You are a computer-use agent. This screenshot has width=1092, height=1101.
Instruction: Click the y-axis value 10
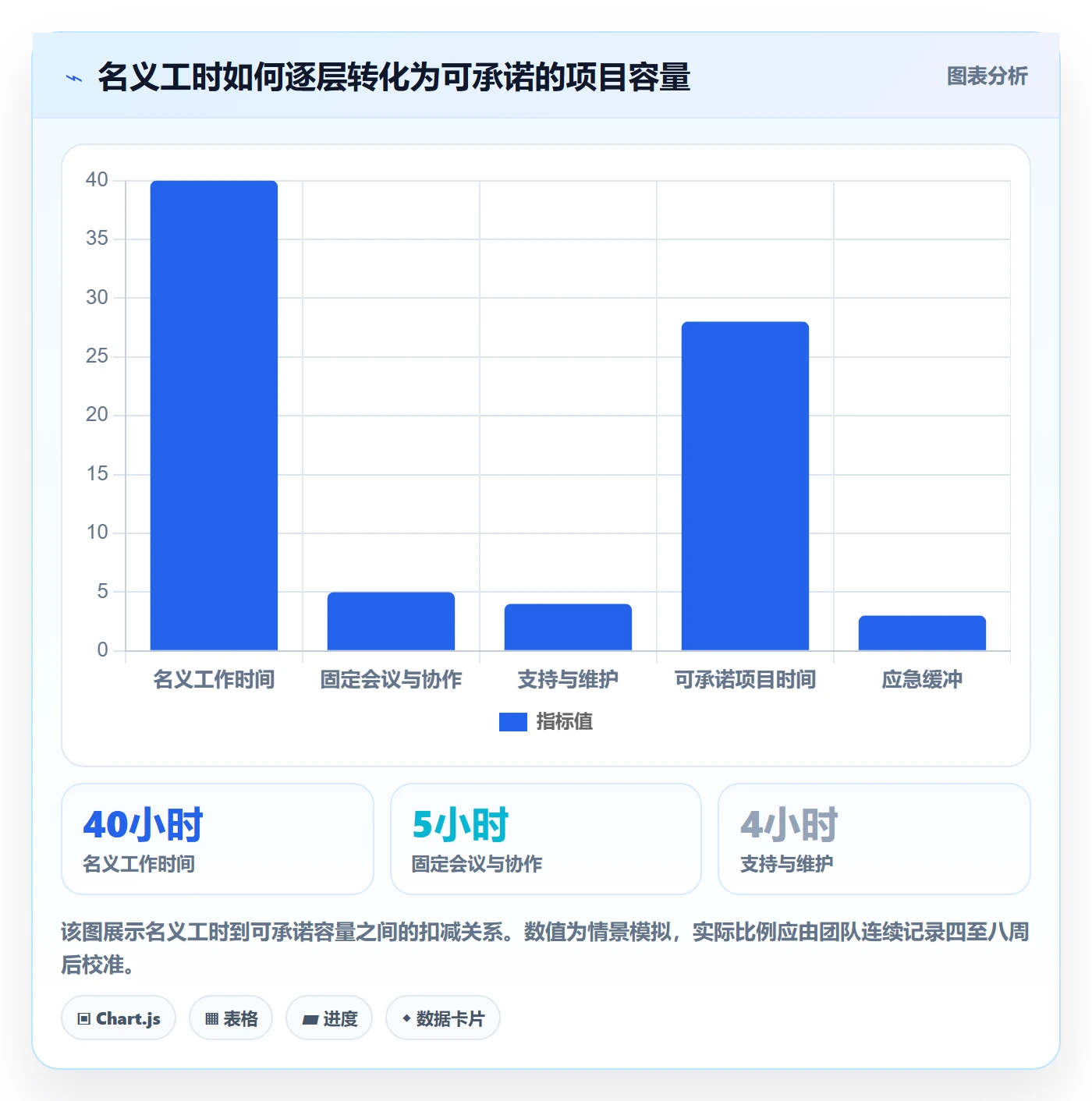pos(97,533)
